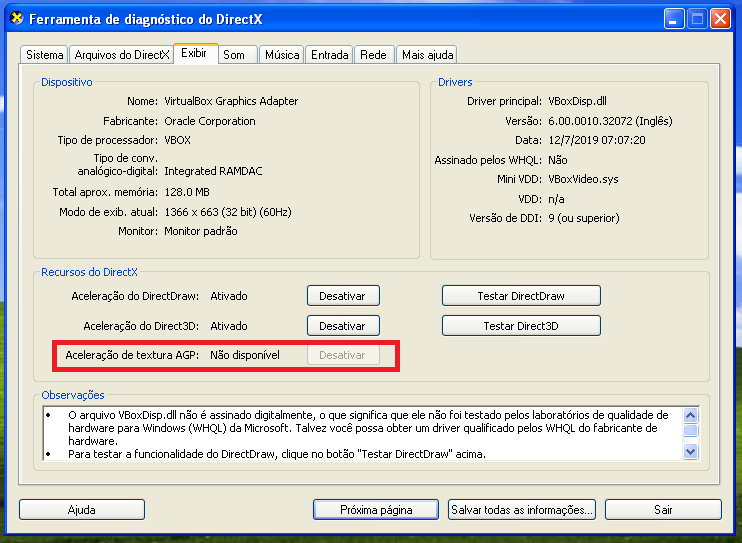Click the observation note about VBoxDisp.dll signature
This screenshot has width=742, height=543.
[x=368, y=428]
